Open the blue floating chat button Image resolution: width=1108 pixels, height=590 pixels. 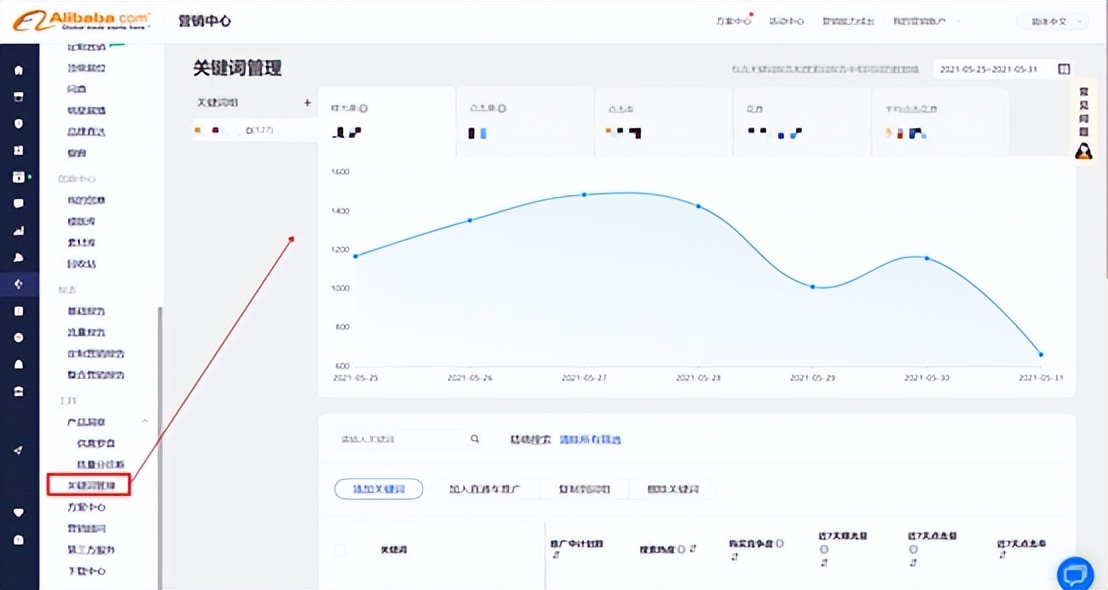[x=1075, y=573]
